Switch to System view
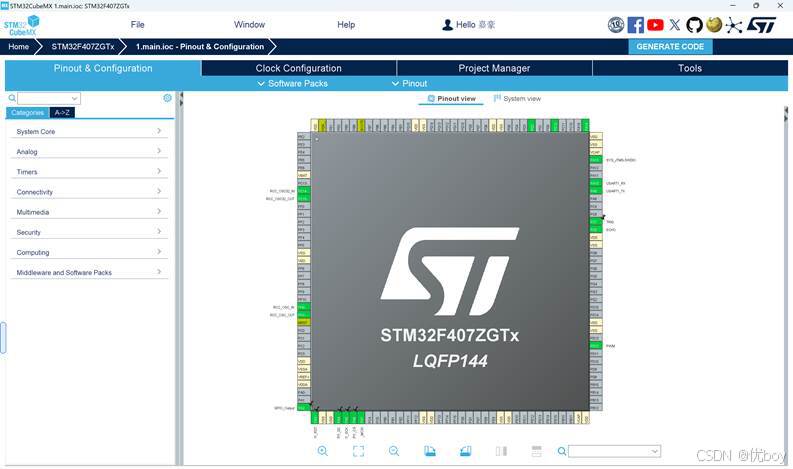This screenshot has height=469, width=793. coord(517,99)
